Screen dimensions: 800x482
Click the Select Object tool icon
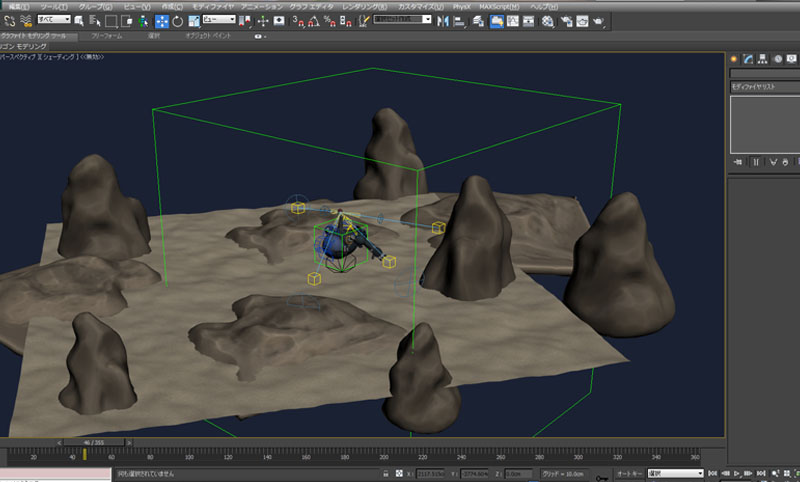point(79,21)
